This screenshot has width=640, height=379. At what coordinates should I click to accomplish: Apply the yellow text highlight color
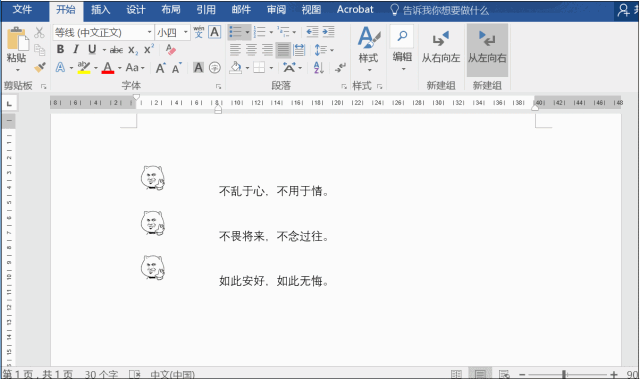click(84, 67)
